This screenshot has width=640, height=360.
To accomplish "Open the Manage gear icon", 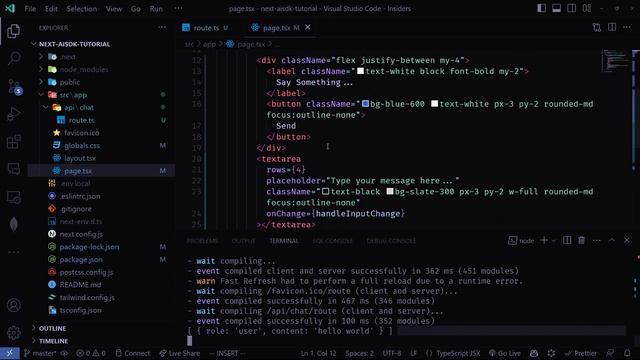I will (x=13, y=333).
